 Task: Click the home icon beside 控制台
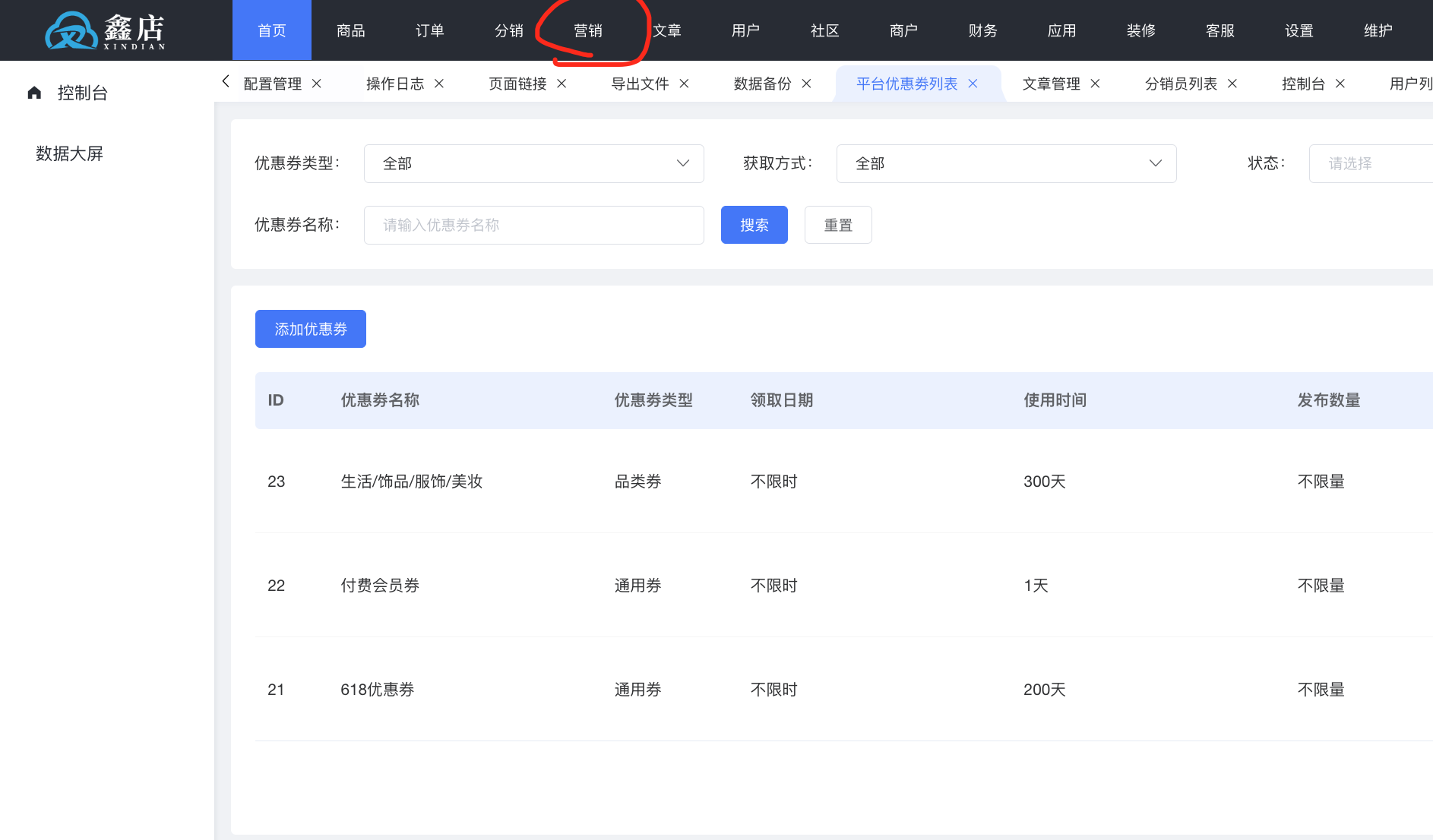pos(34,93)
